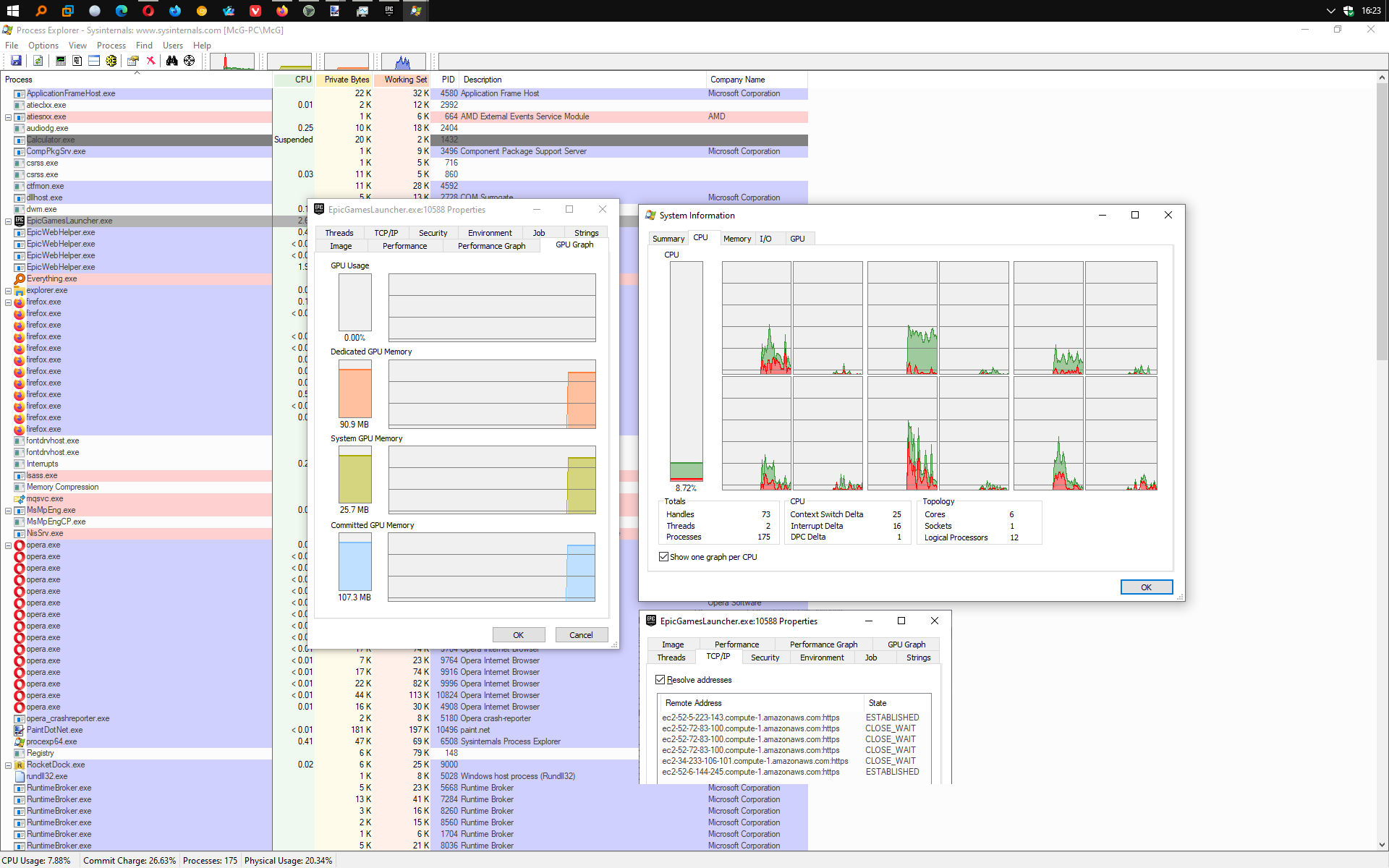1389x868 pixels.
Task: Click the Find Handle binoculars icon
Action: coord(171,61)
